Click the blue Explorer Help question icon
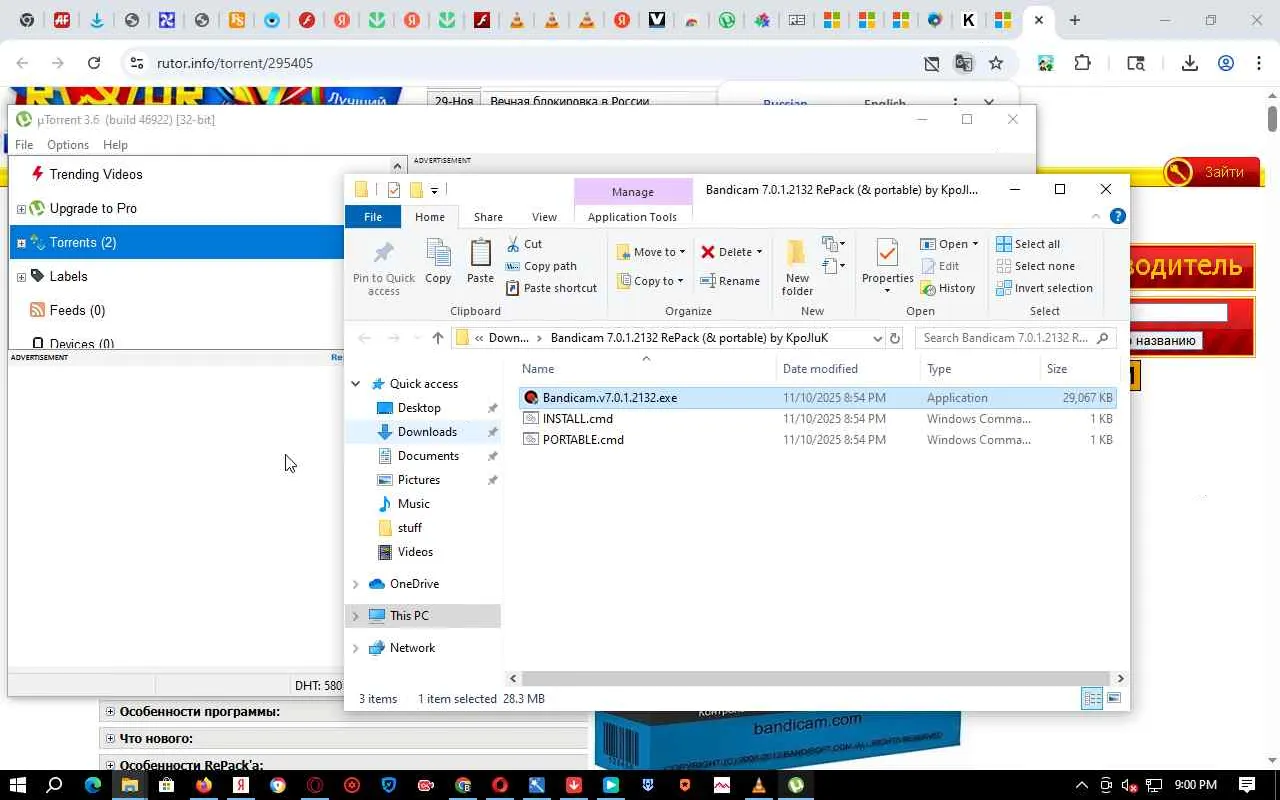 pyautogui.click(x=1118, y=216)
